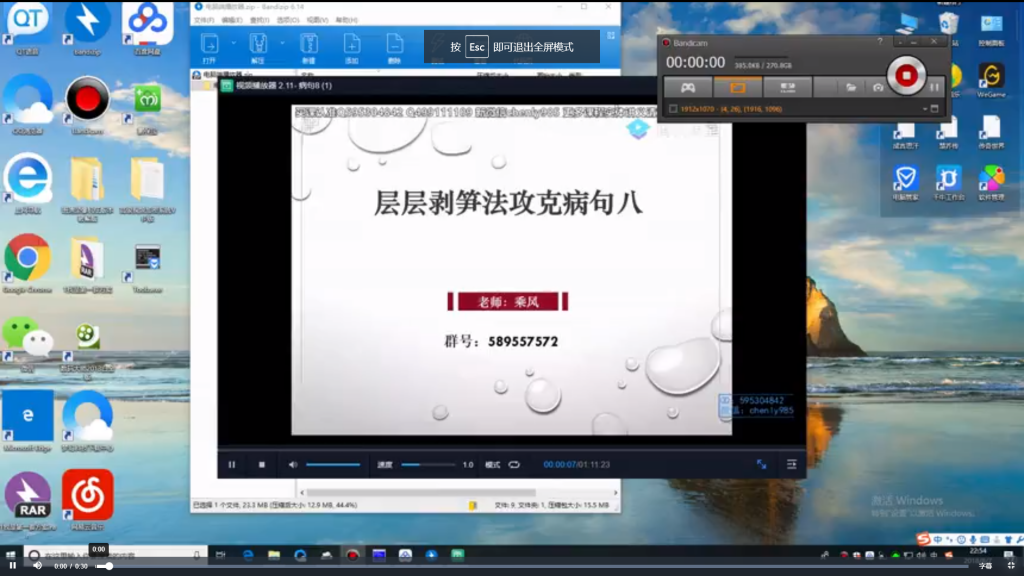Enter fullscreen in the video player
The height and width of the screenshot is (576, 1024).
761,464
